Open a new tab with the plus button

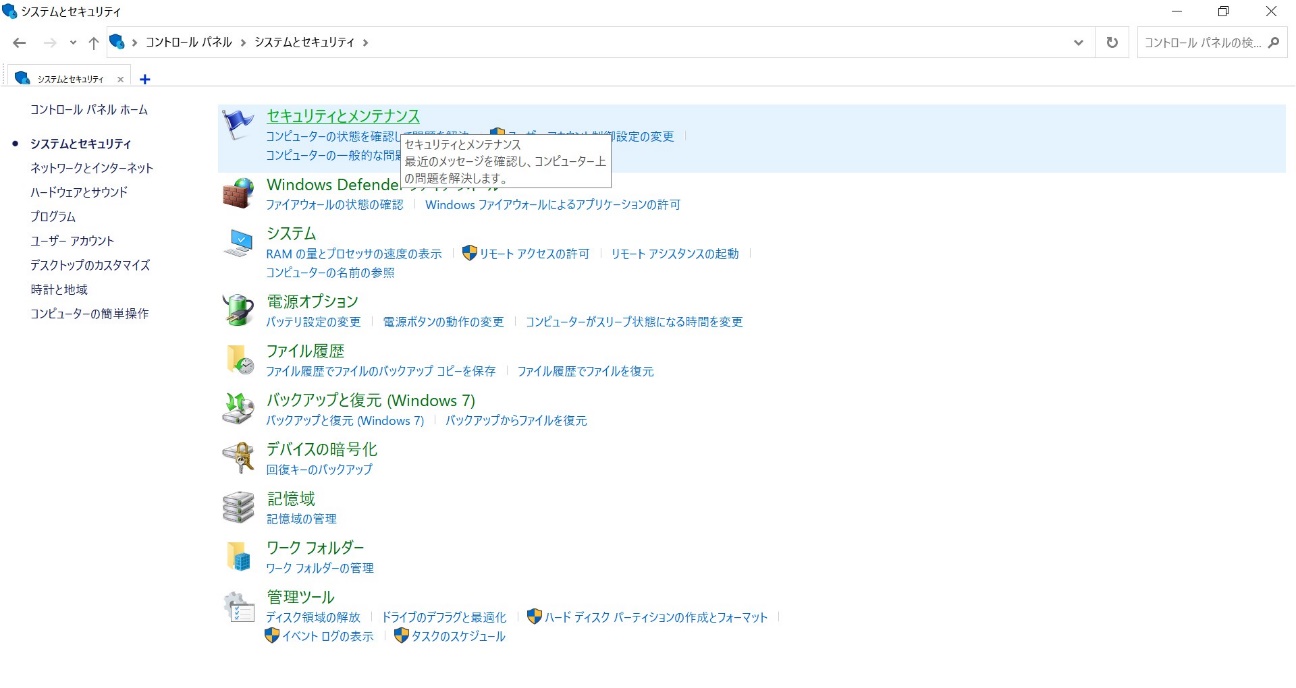tap(145, 77)
